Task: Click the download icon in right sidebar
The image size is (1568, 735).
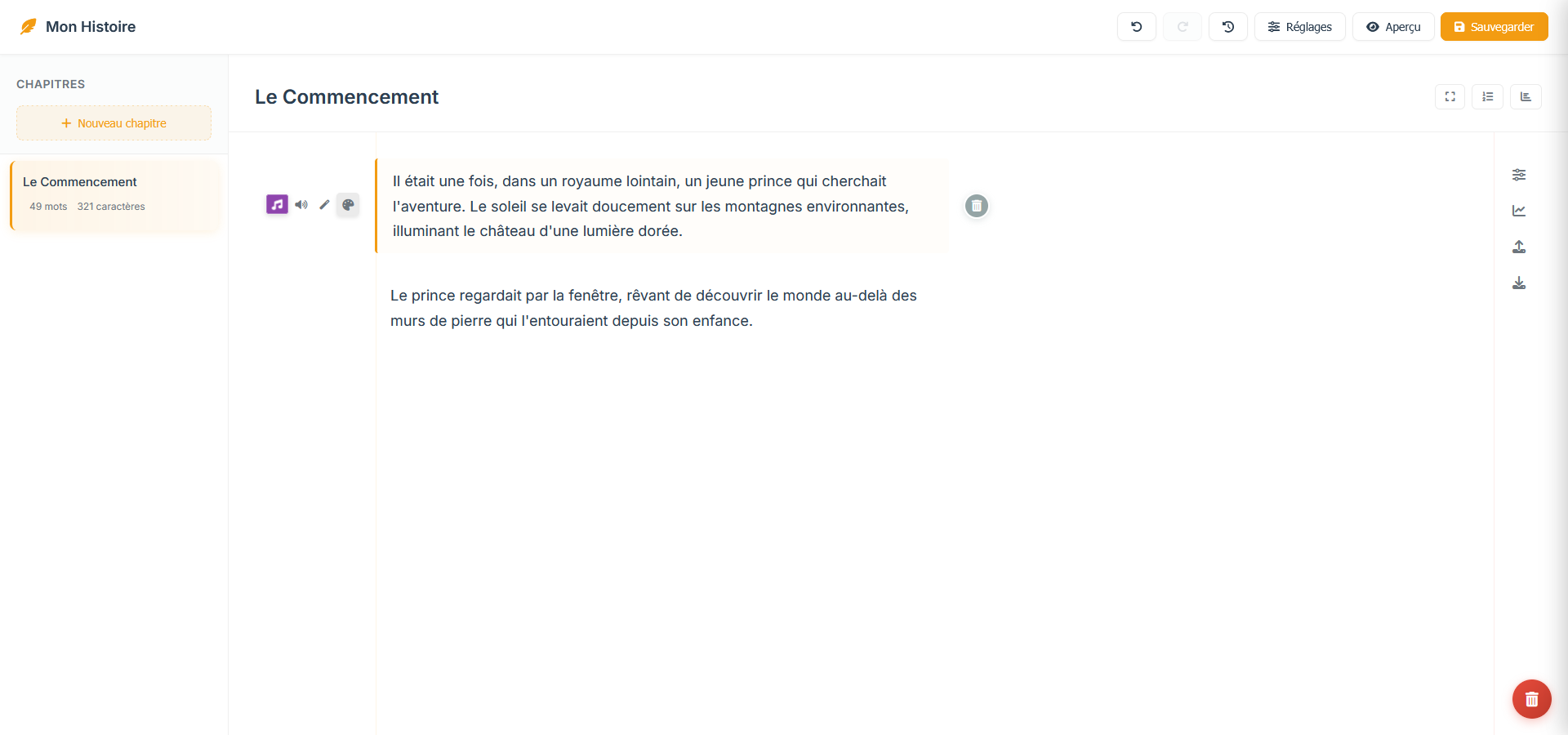Action: pos(1519,283)
